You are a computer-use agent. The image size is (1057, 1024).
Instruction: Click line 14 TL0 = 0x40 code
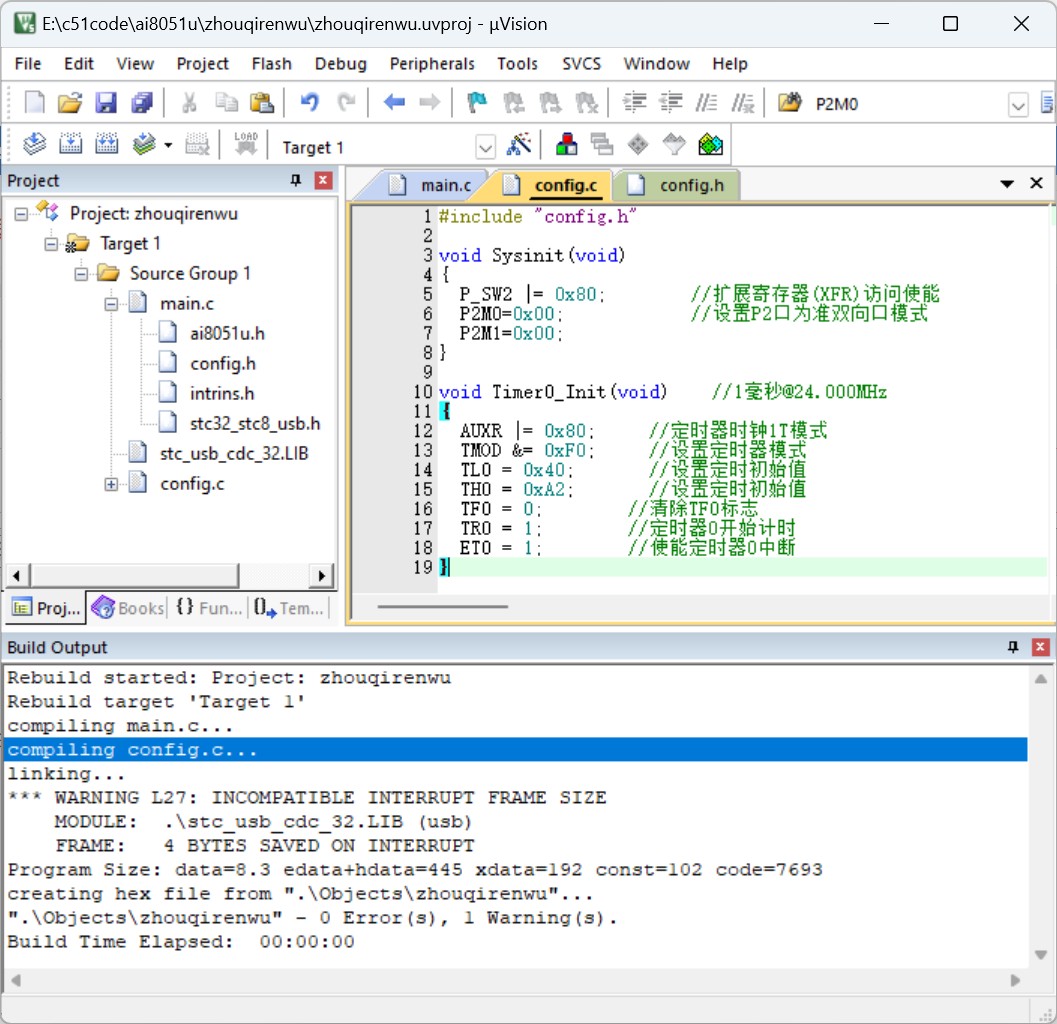pos(516,470)
